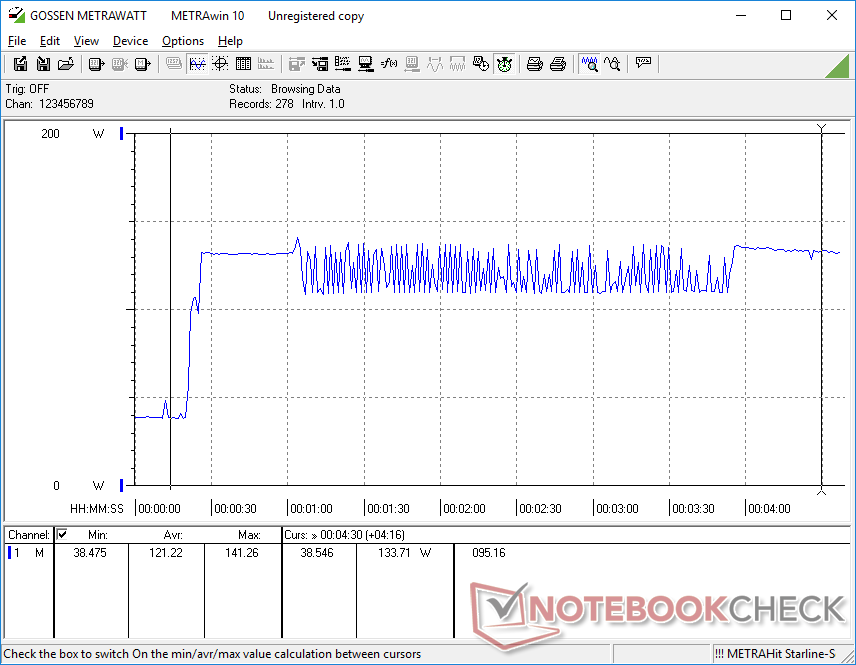This screenshot has width=856, height=665.
Task: Click the greyed device transfer icon
Action: point(119,64)
